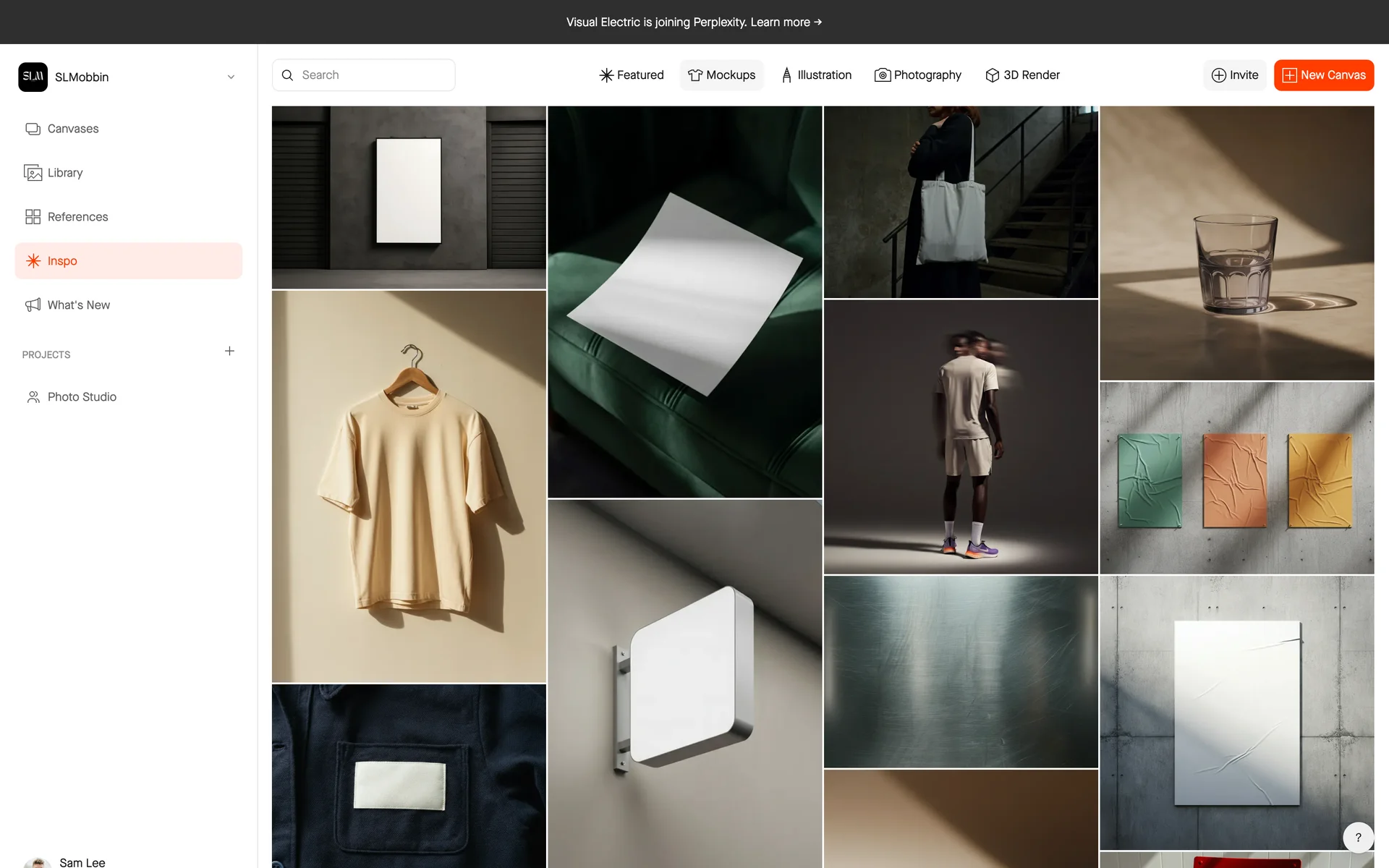Open the References grid page
1389x868 pixels.
point(77,217)
